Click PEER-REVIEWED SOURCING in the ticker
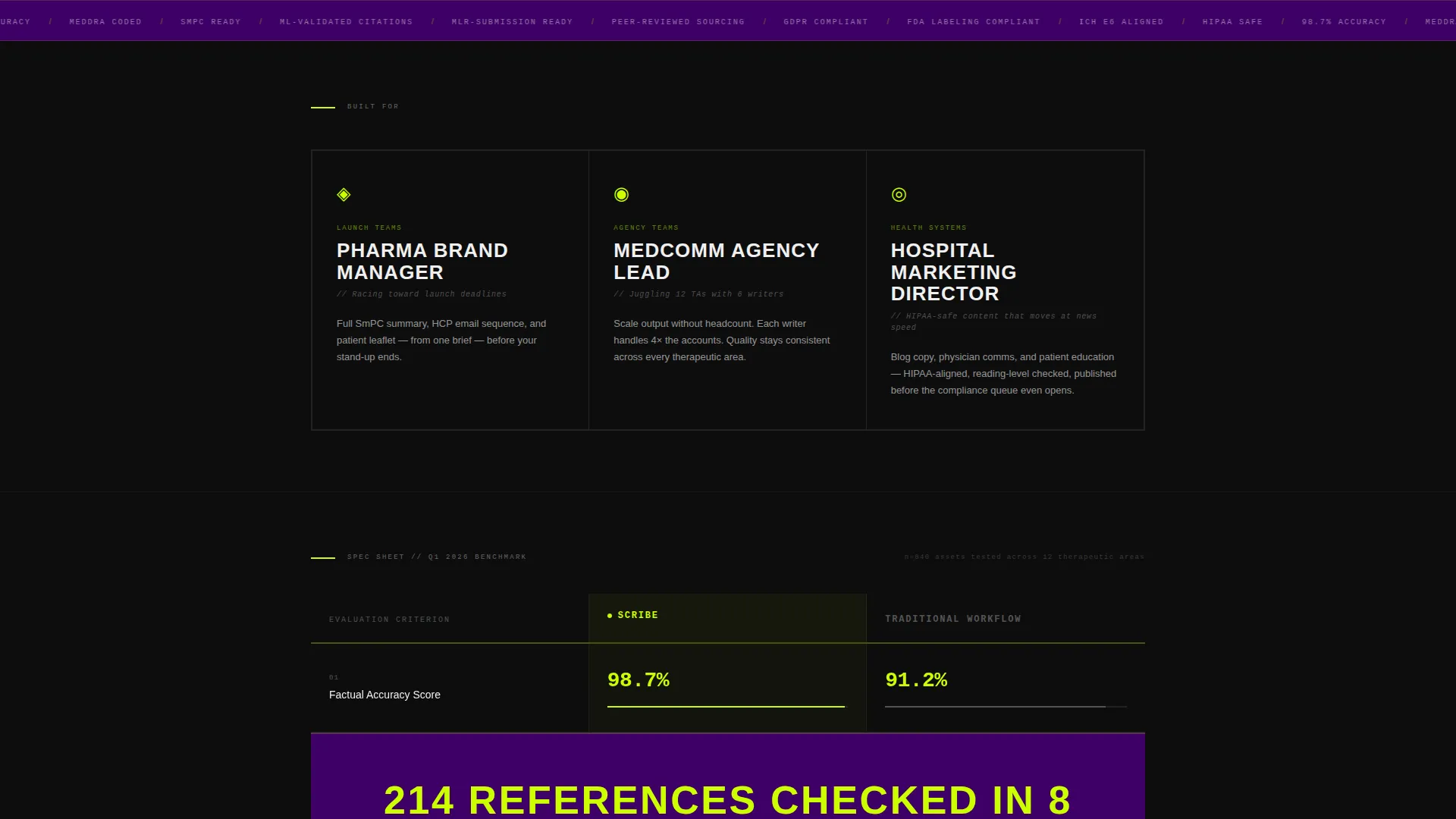 tap(678, 22)
